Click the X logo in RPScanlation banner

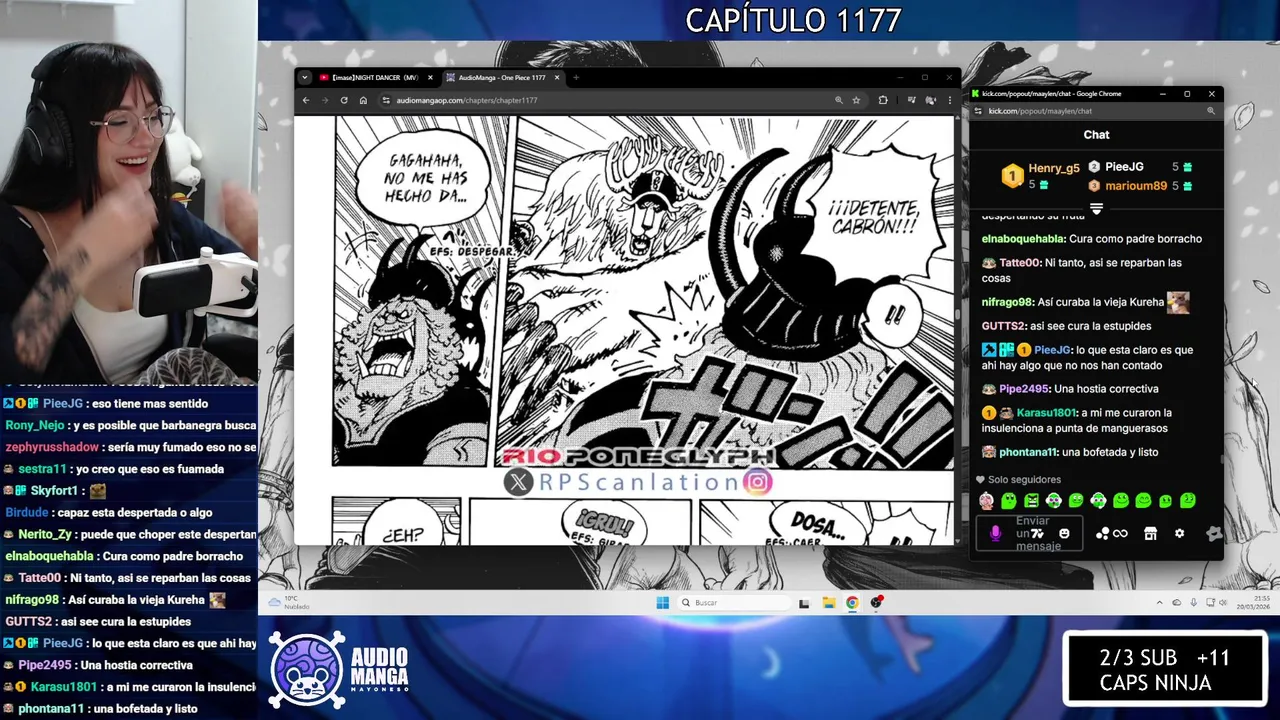[x=518, y=483]
